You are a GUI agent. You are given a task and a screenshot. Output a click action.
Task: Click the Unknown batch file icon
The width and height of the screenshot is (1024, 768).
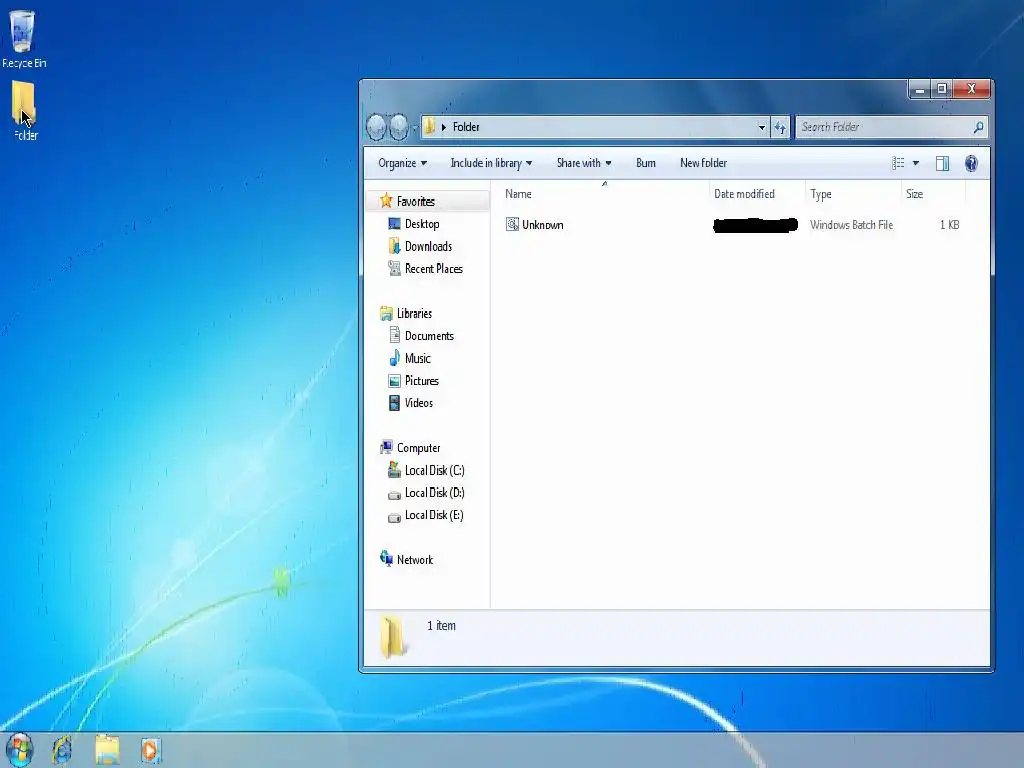(x=513, y=225)
